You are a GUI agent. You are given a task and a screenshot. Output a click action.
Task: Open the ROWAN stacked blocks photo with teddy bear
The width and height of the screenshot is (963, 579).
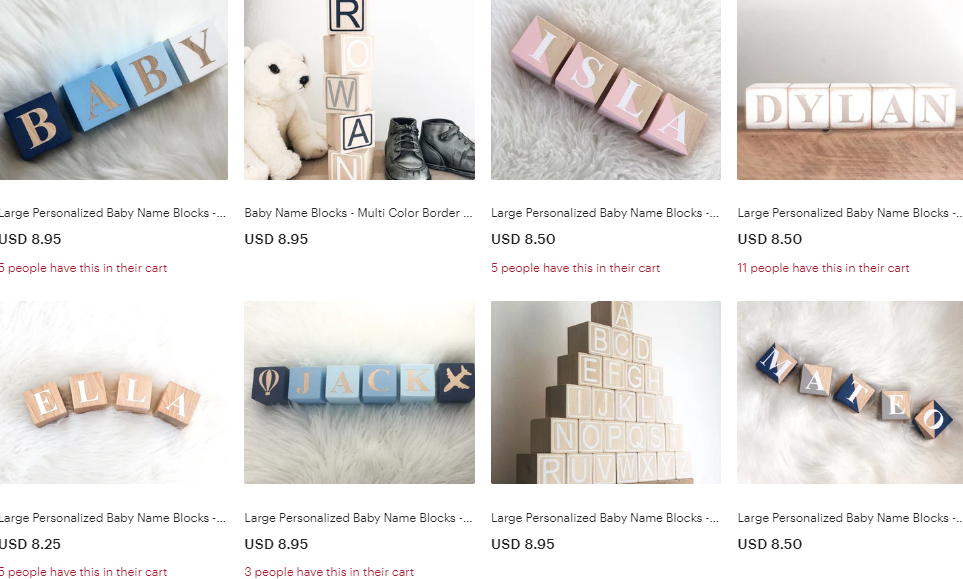tap(359, 90)
